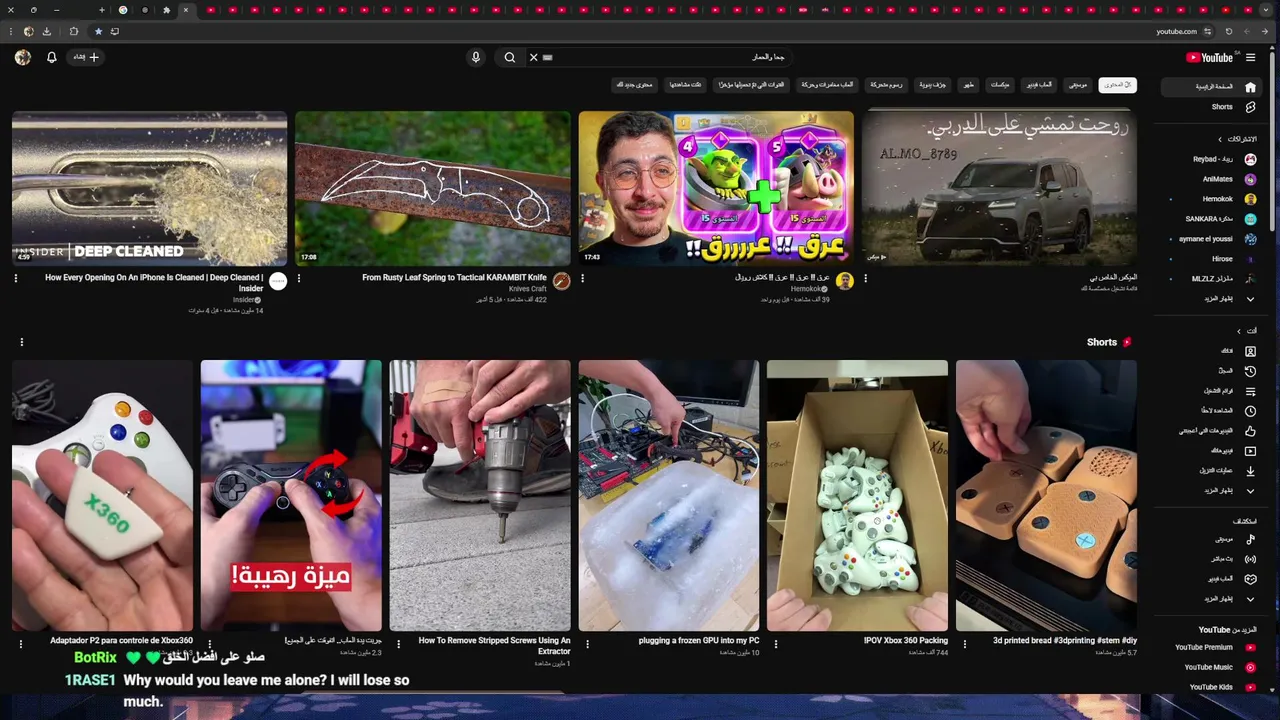Open the Lexus mix playlist thumbnail
Image resolution: width=1280 pixels, height=720 pixels.
(999, 188)
